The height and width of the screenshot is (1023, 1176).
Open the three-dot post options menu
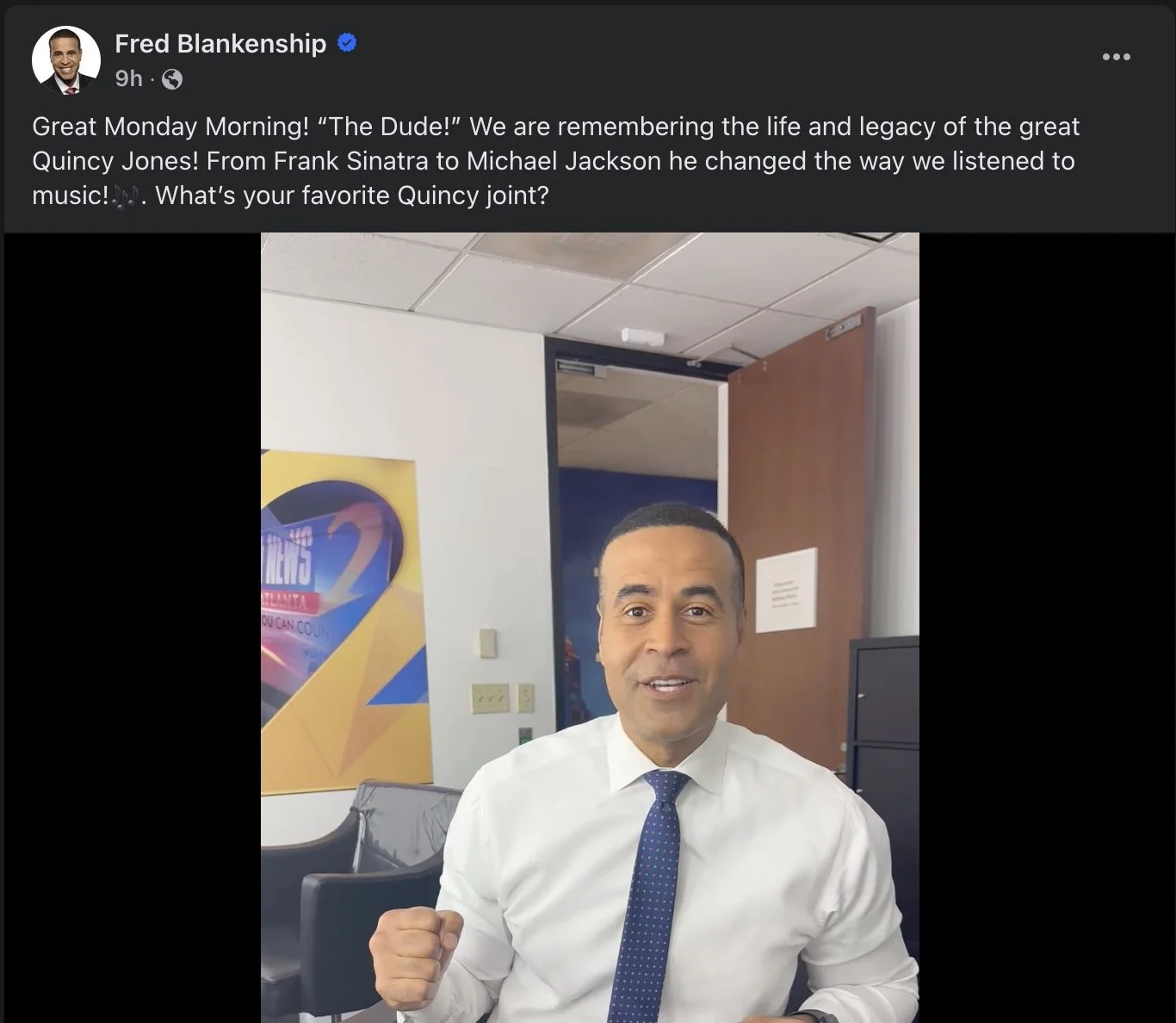click(1117, 57)
